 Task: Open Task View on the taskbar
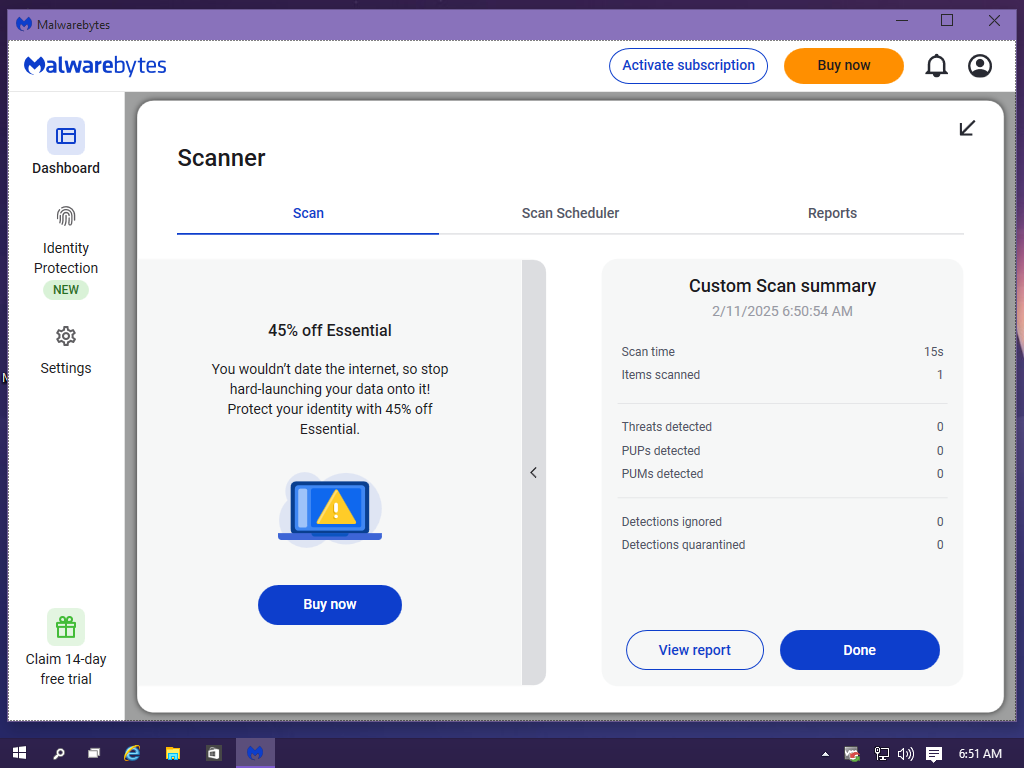(94, 754)
